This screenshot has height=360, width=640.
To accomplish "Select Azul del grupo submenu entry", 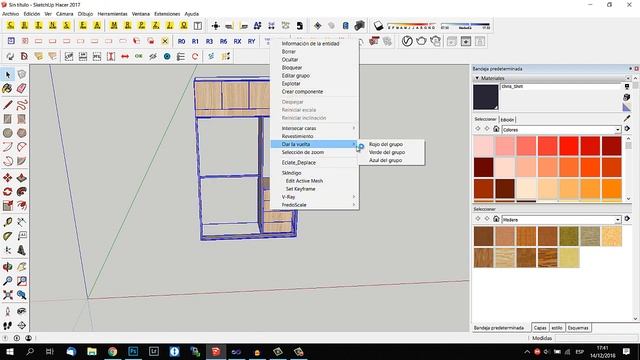I will tap(385, 160).
